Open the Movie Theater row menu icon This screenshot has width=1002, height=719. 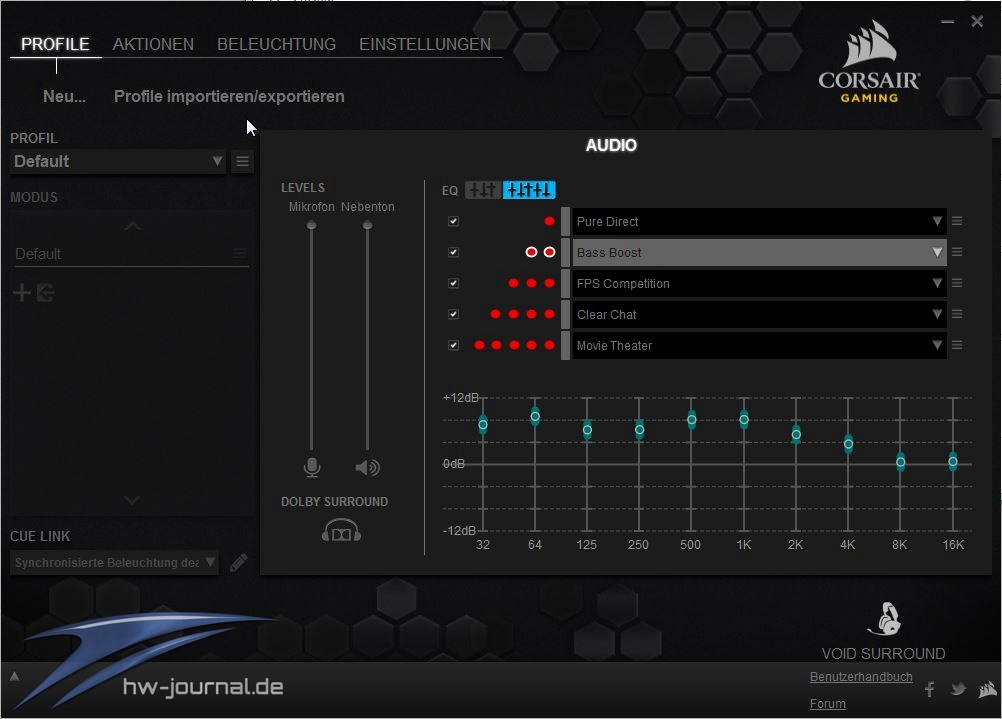(957, 344)
